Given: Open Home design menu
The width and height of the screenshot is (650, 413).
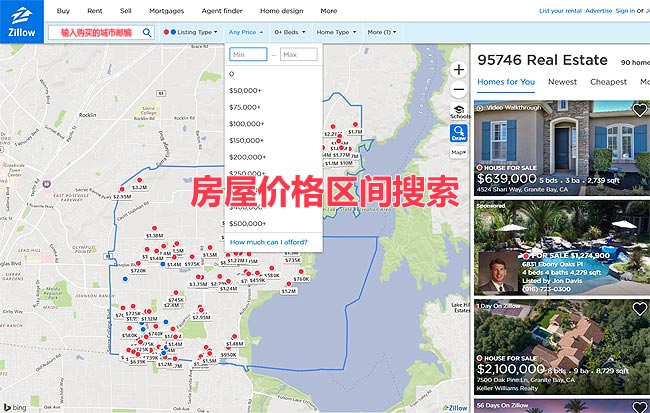Looking at the screenshot, I should [x=281, y=11].
